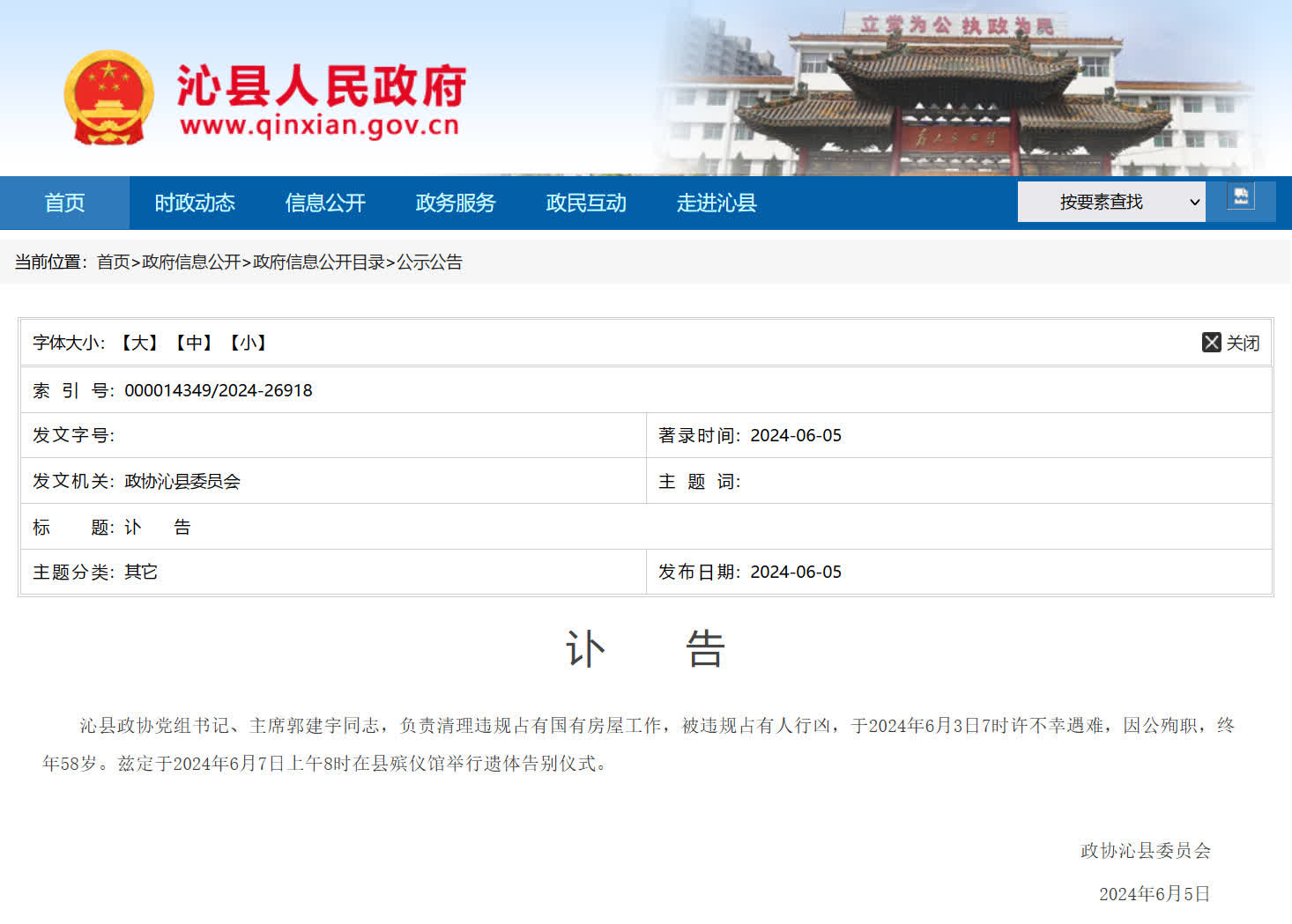The width and height of the screenshot is (1292, 924).
Task: Open the 政府信息公开目录 breadcrumb link
Action: 319,262
